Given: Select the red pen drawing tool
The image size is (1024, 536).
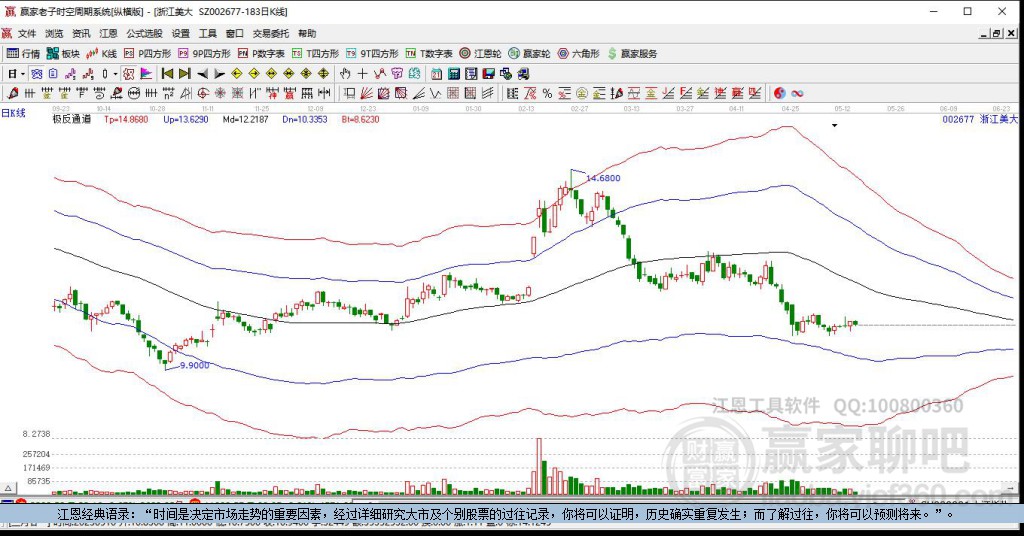Looking at the screenshot, I should [x=12, y=93].
